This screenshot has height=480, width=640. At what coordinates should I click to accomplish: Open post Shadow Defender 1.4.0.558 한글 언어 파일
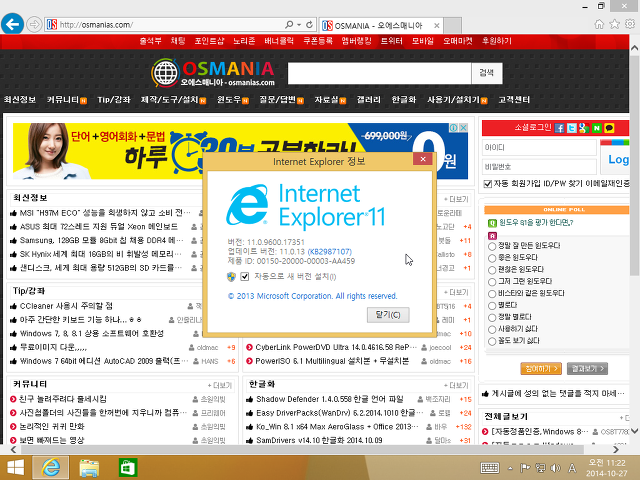coord(329,399)
